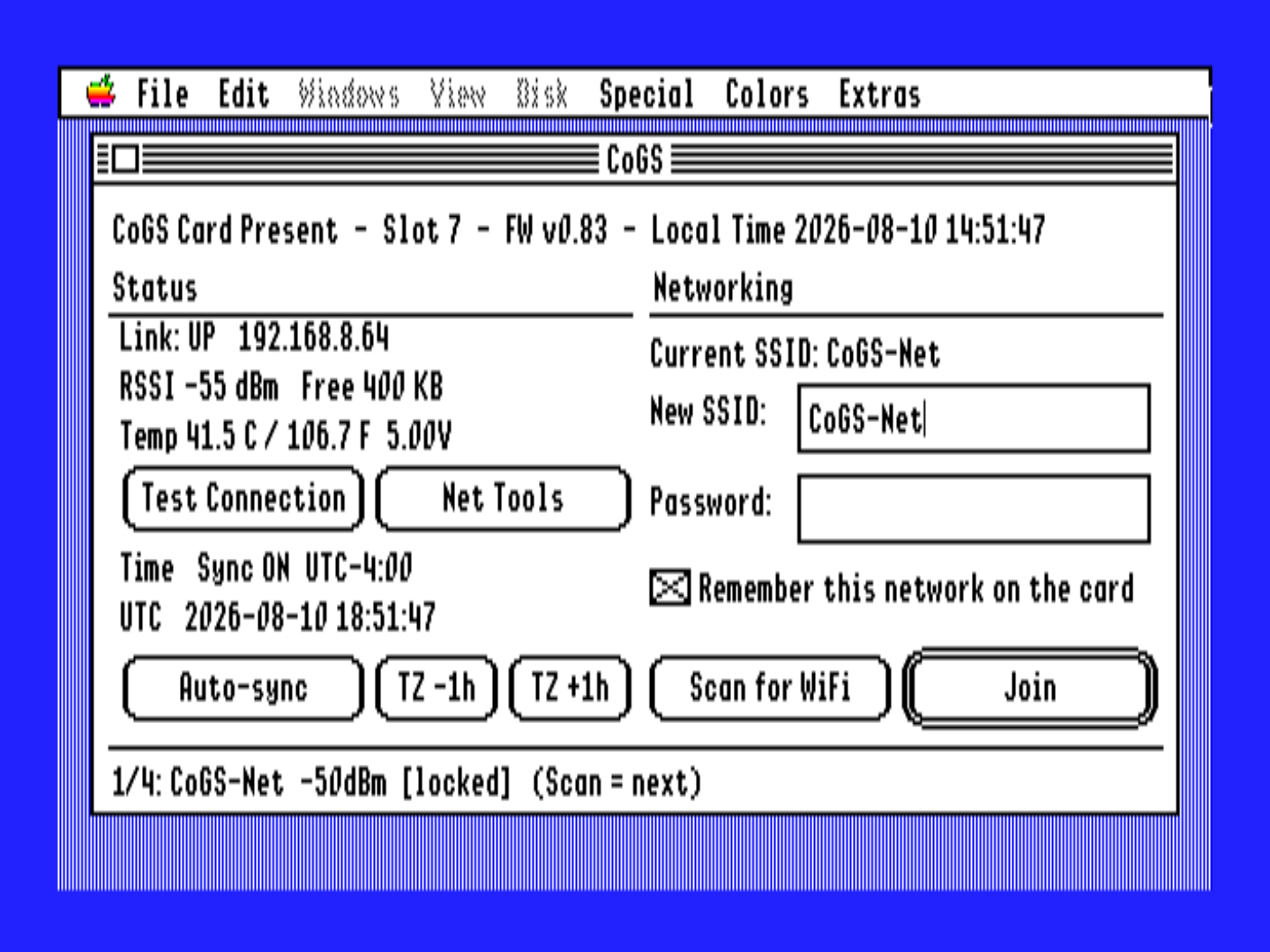
Task: Click the '(Scan = next)' hint text
Action: pos(617,783)
